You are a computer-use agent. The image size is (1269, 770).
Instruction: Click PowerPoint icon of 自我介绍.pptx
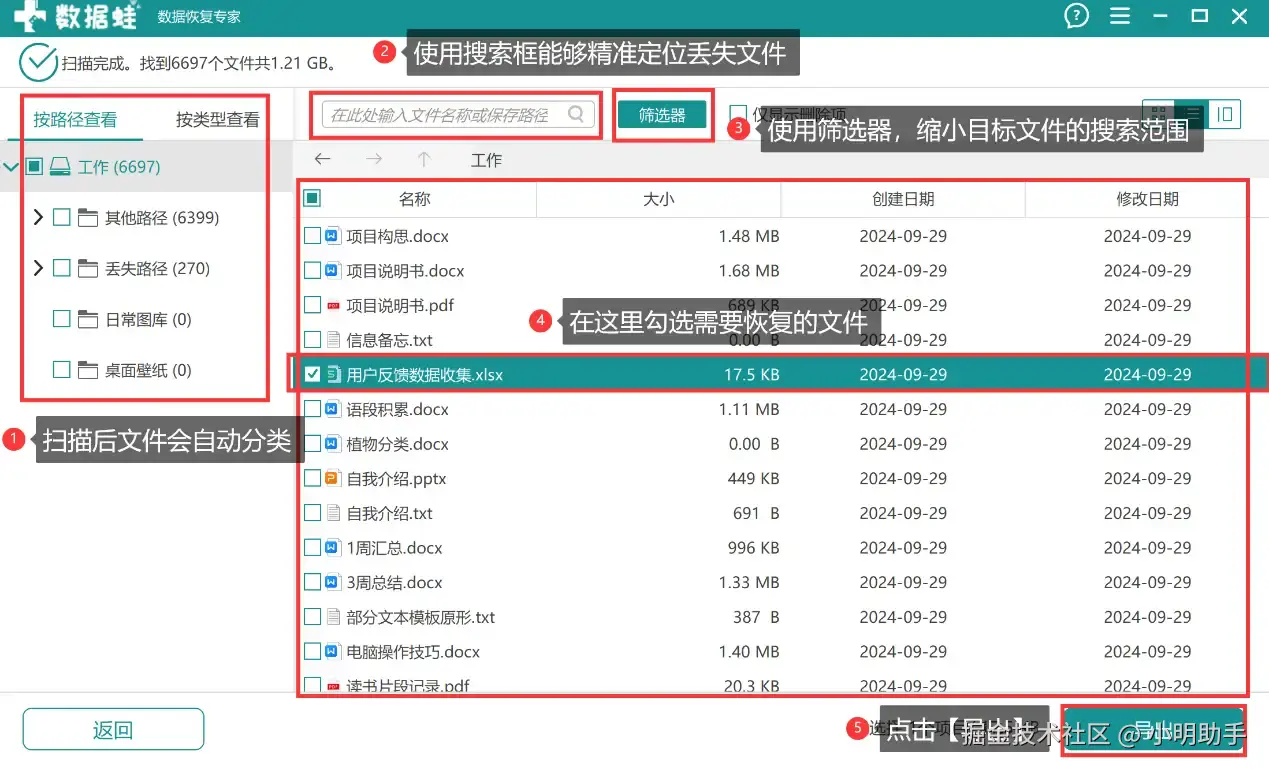pos(334,479)
